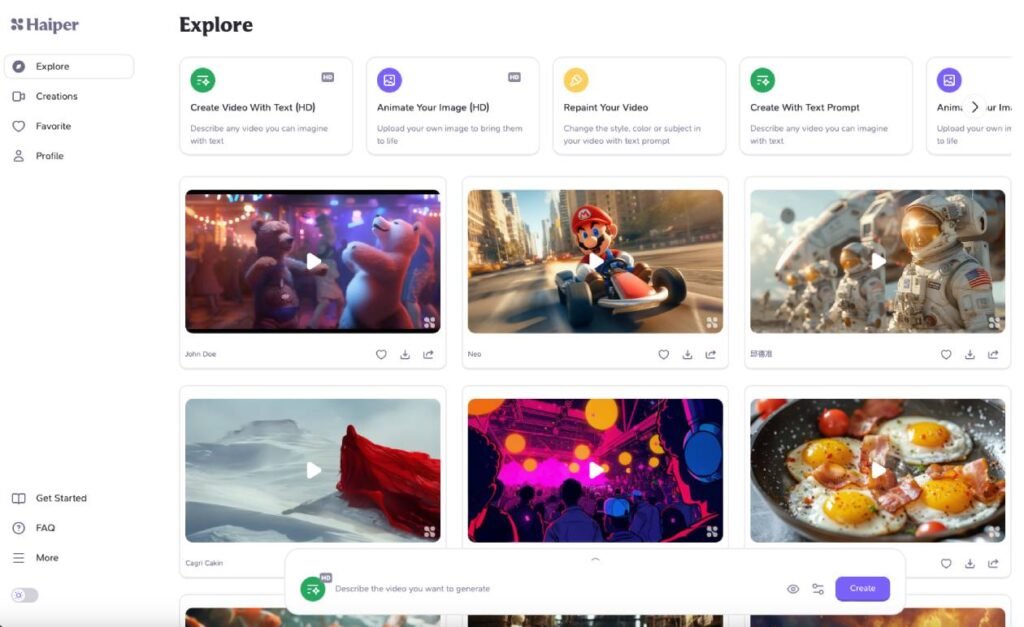The image size is (1024, 627).
Task: Click the Haiper watermark on concert video
Action: (x=712, y=532)
